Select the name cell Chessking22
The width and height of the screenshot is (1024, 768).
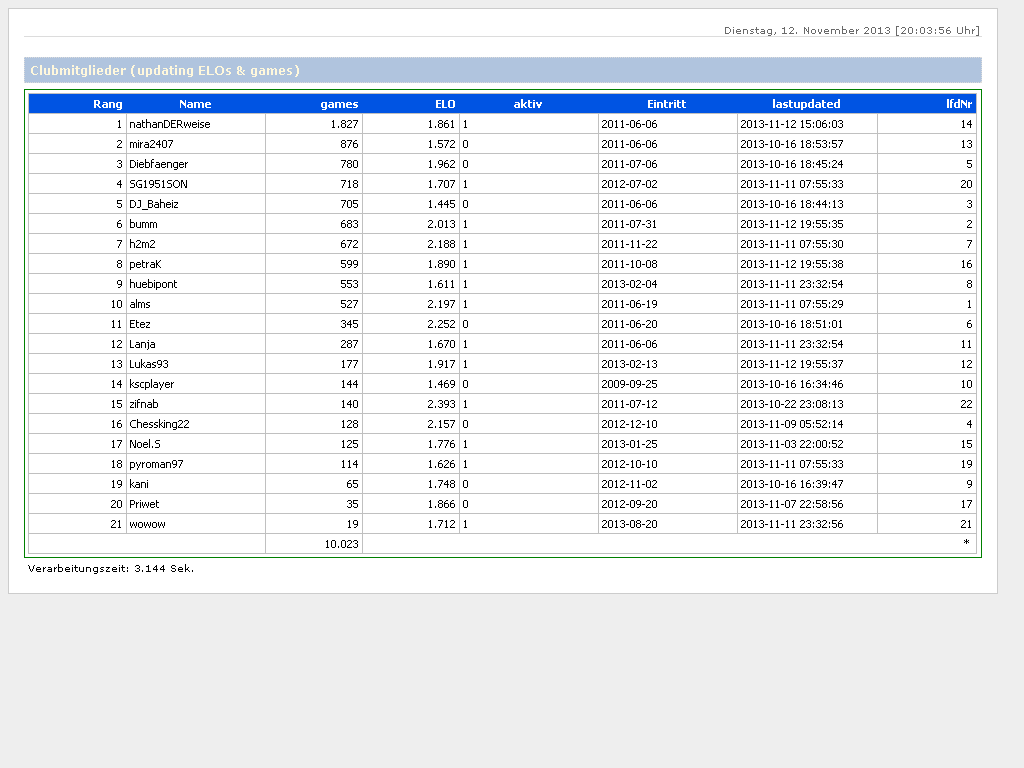159,424
